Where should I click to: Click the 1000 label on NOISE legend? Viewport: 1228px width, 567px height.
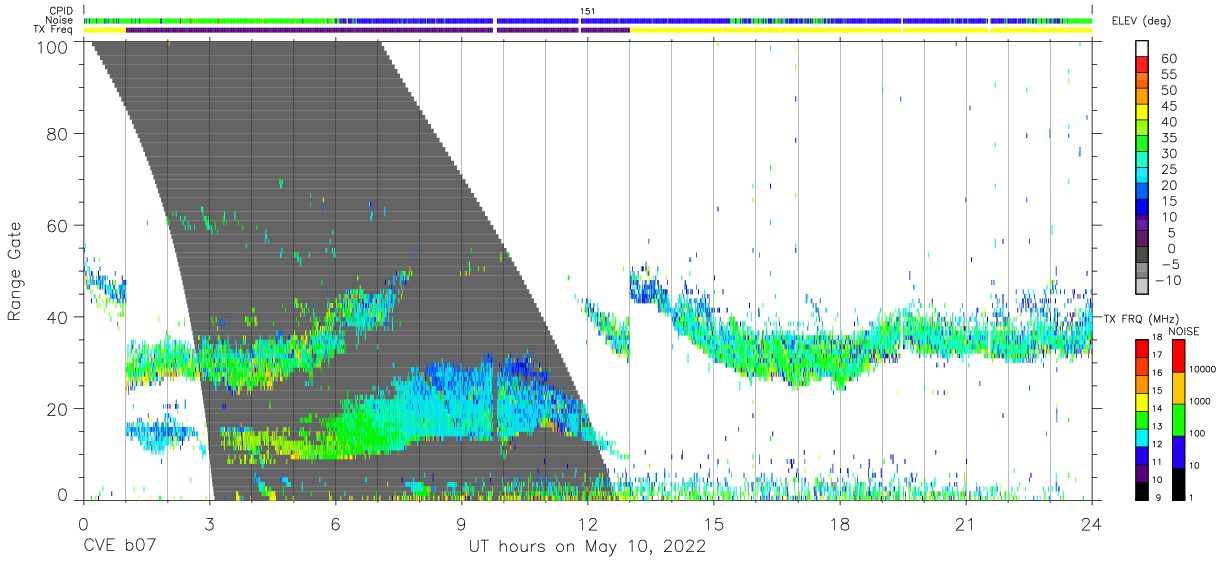[1201, 402]
